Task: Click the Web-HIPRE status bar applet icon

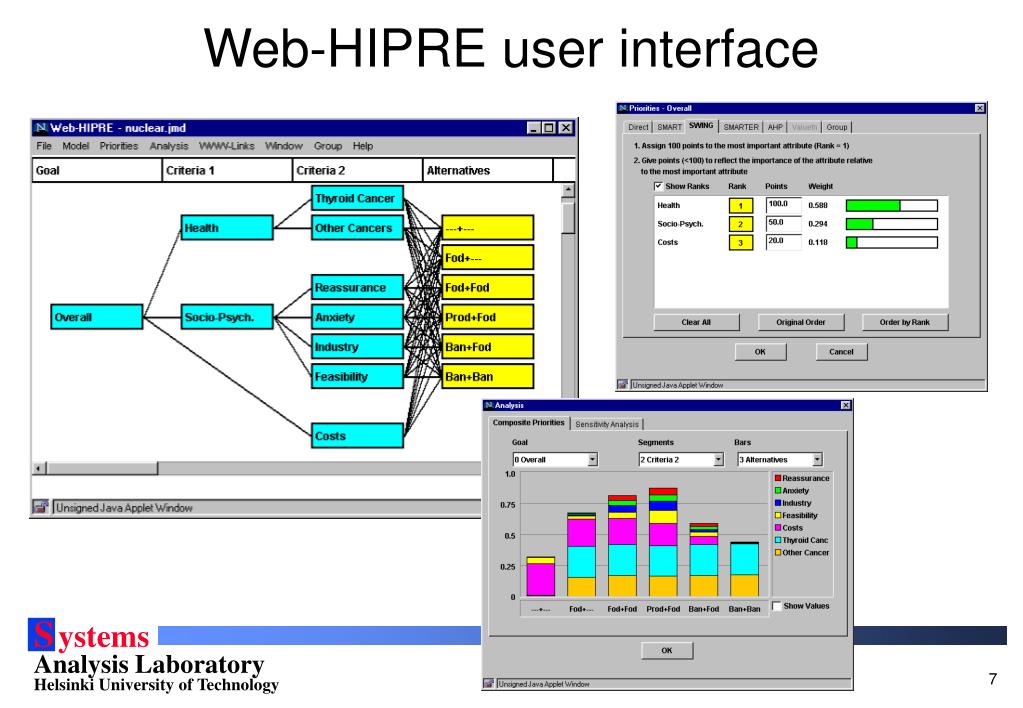Action: pyautogui.click(x=41, y=507)
